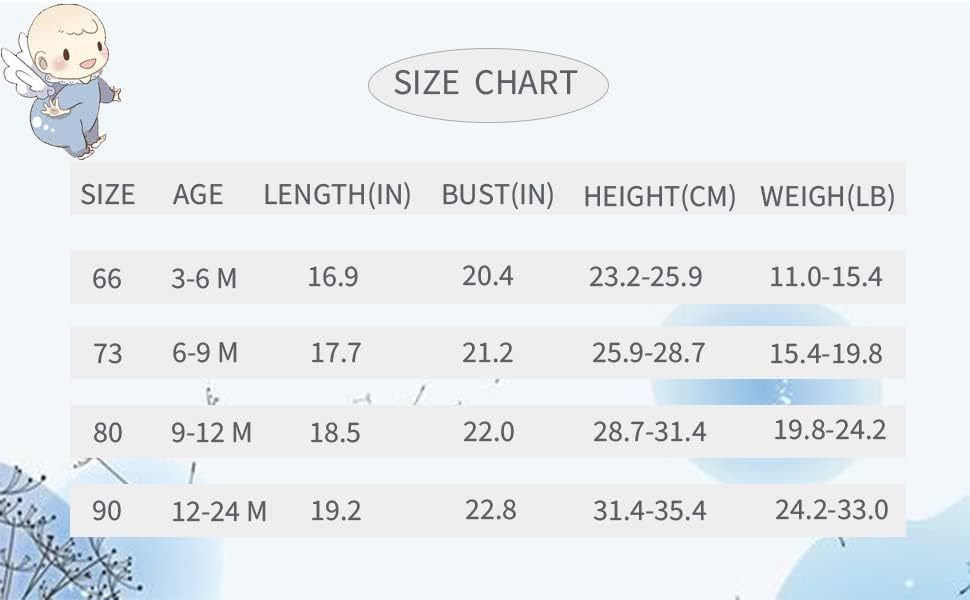Image resolution: width=970 pixels, height=600 pixels.
Task: Click the 28.7-31.4 height range
Action: tap(649, 432)
